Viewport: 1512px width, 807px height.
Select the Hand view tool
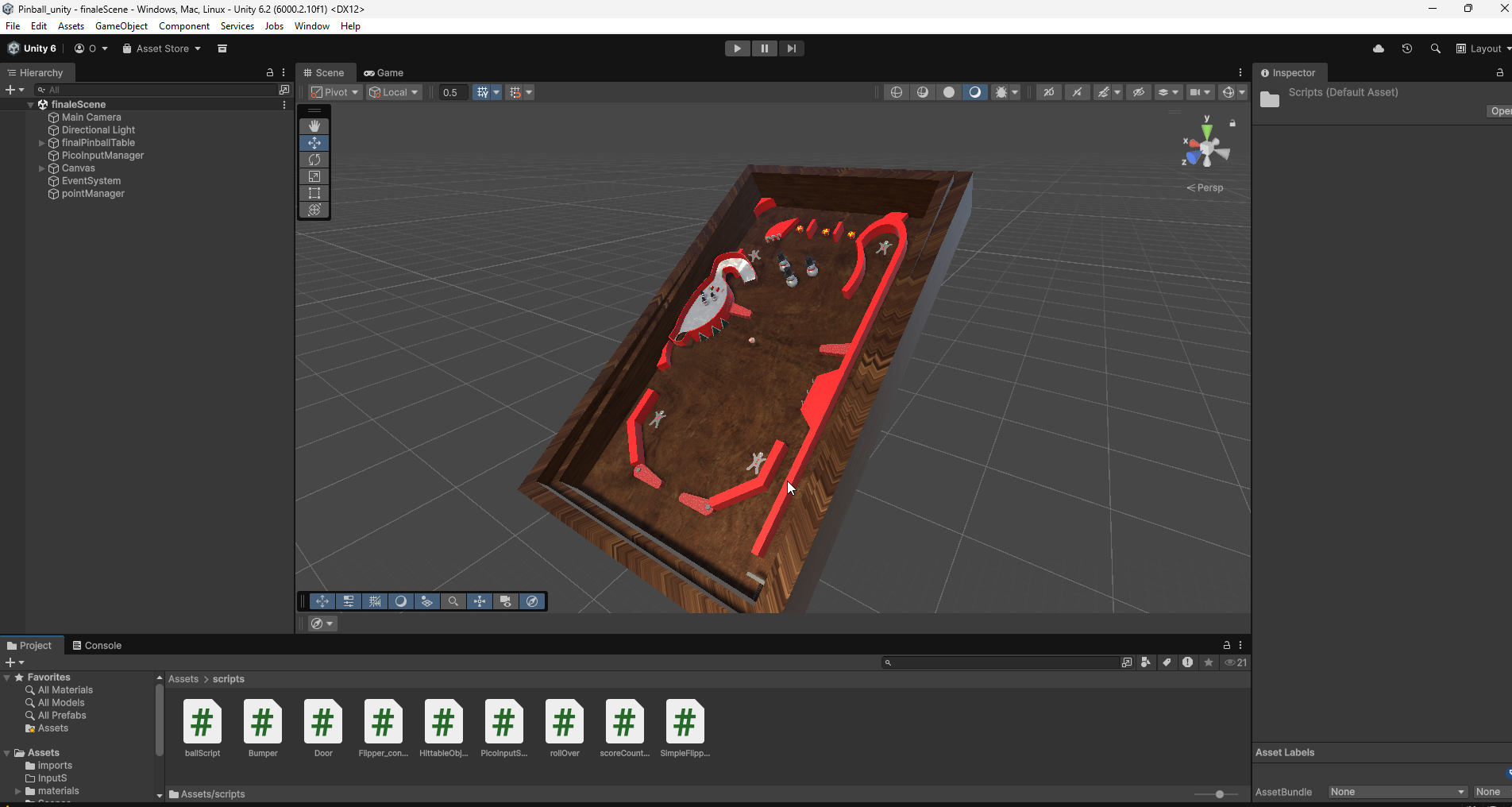314,125
